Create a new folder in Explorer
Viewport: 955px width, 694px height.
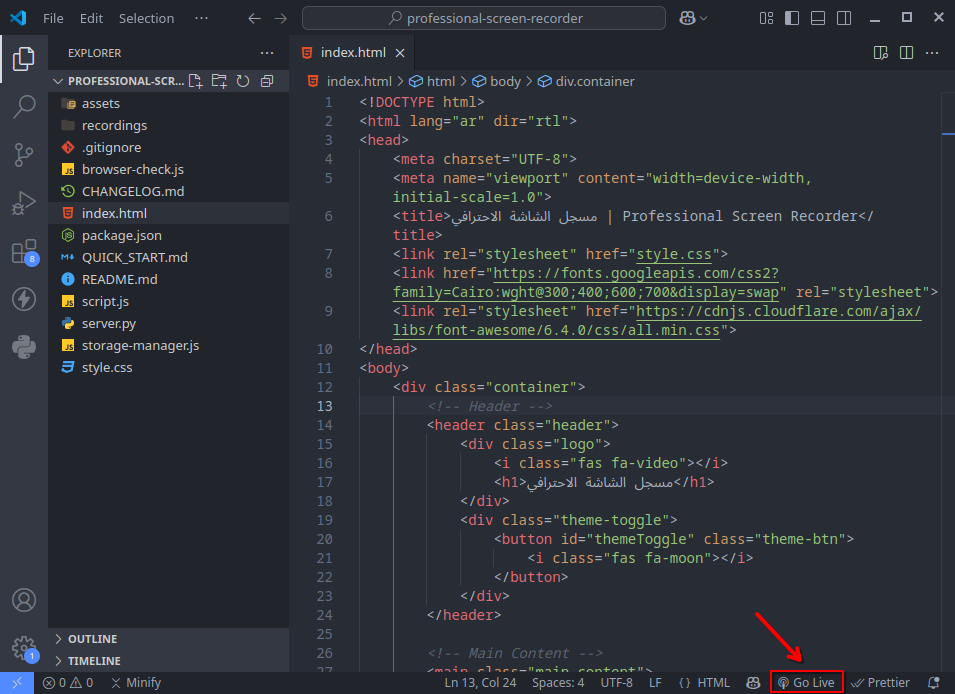pyautogui.click(x=219, y=81)
